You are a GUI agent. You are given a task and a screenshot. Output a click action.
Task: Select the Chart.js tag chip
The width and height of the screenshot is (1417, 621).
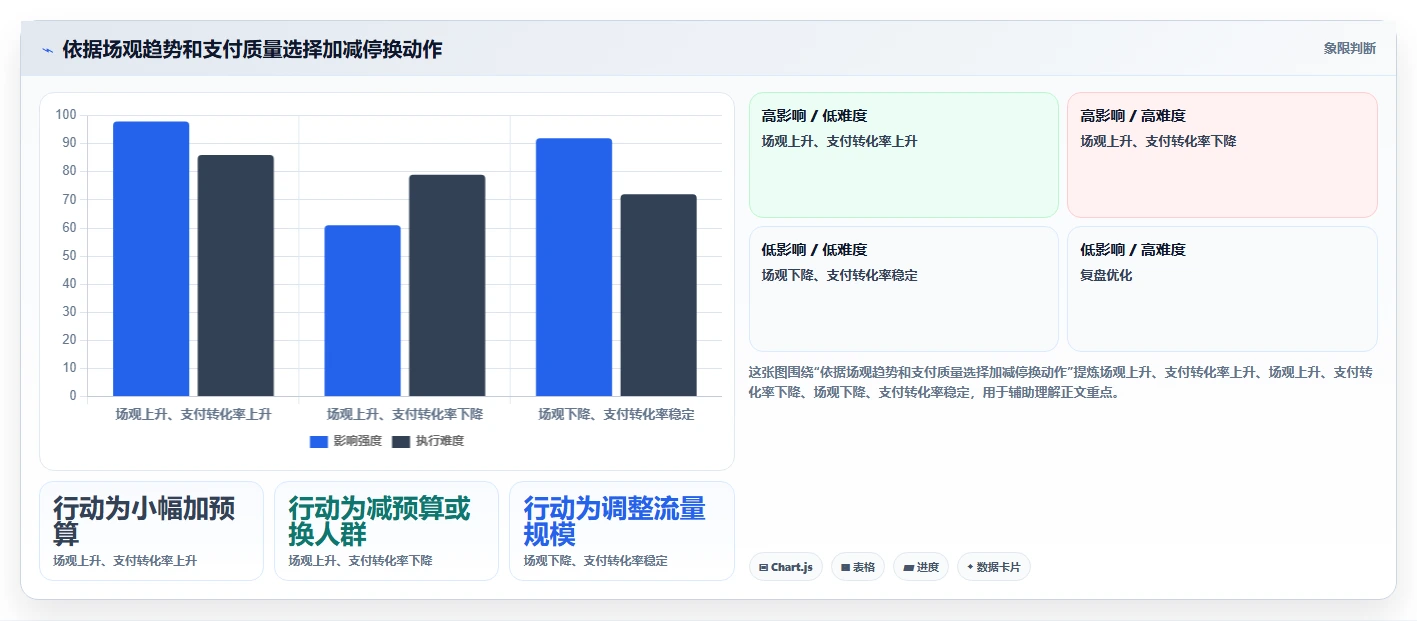786,567
